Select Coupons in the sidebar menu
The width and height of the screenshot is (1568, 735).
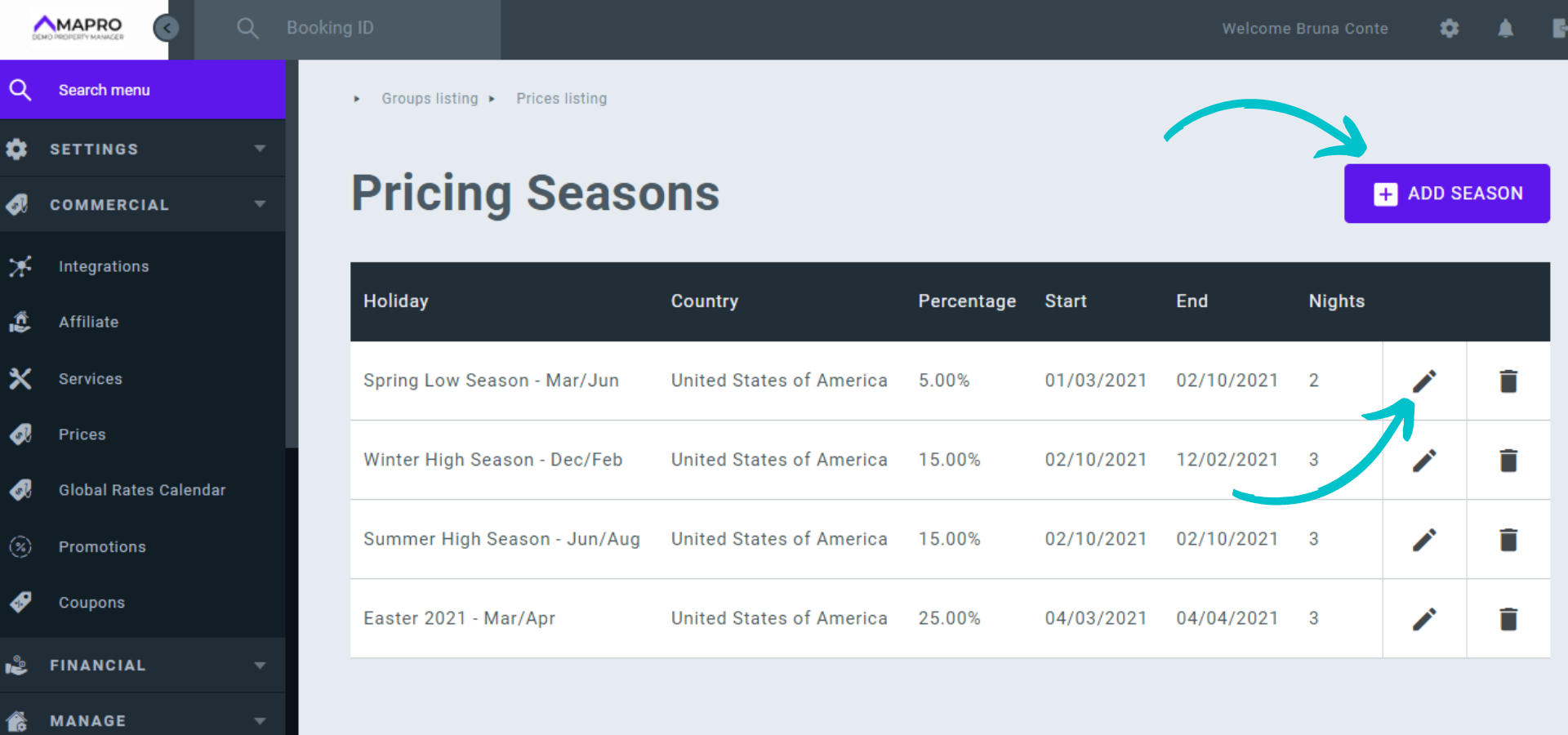(91, 602)
